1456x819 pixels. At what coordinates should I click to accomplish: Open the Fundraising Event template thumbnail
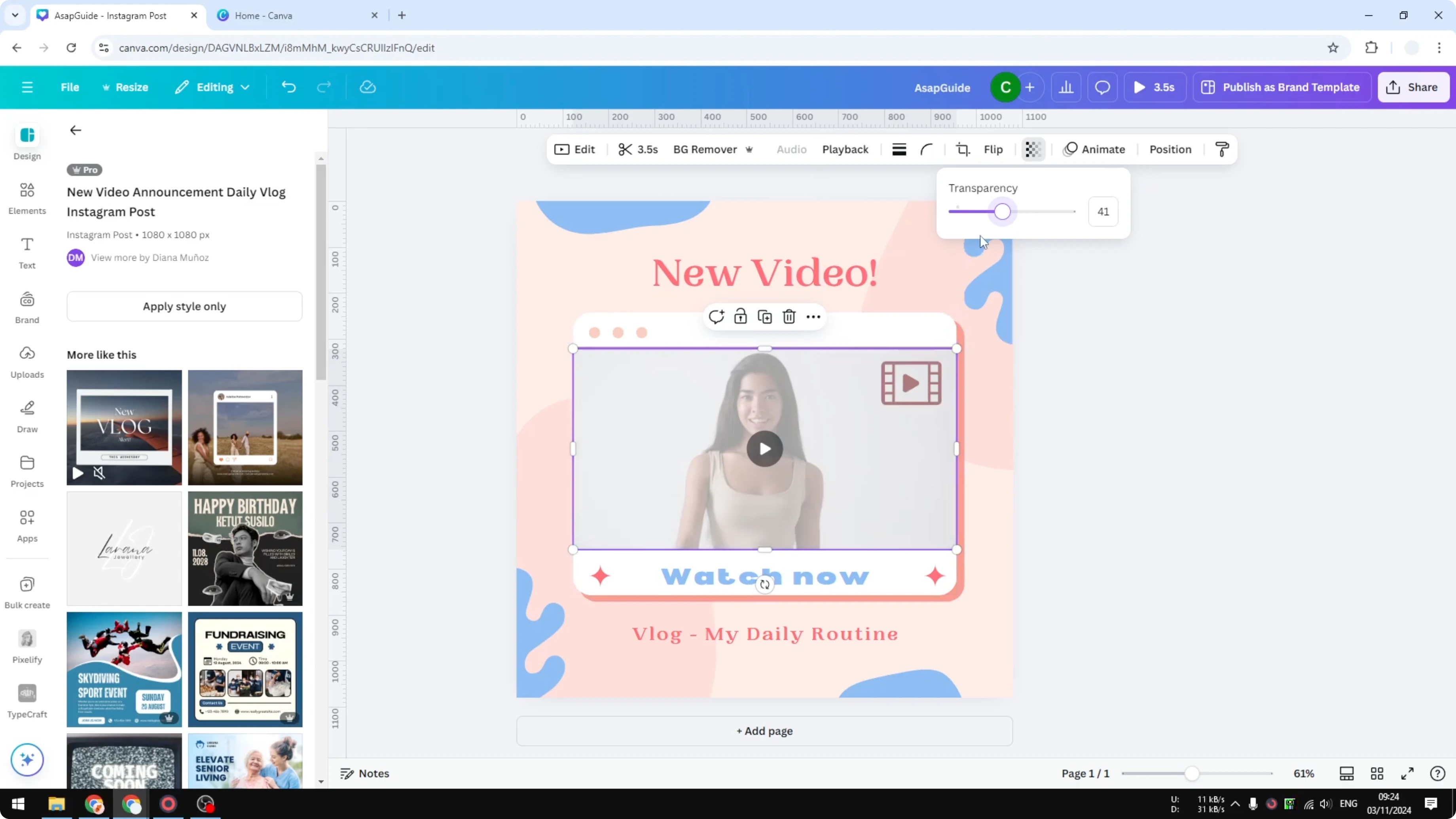pyautogui.click(x=245, y=669)
